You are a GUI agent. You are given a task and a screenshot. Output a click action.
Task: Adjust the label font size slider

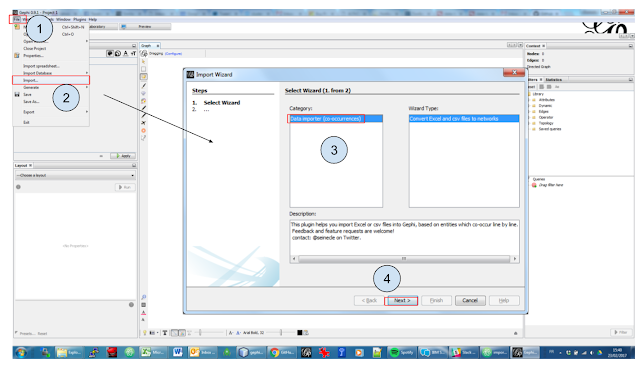[x=280, y=333]
